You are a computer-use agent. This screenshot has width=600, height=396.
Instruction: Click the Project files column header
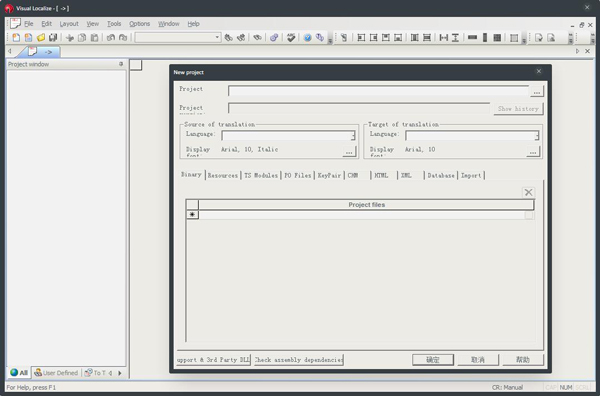tap(366, 205)
